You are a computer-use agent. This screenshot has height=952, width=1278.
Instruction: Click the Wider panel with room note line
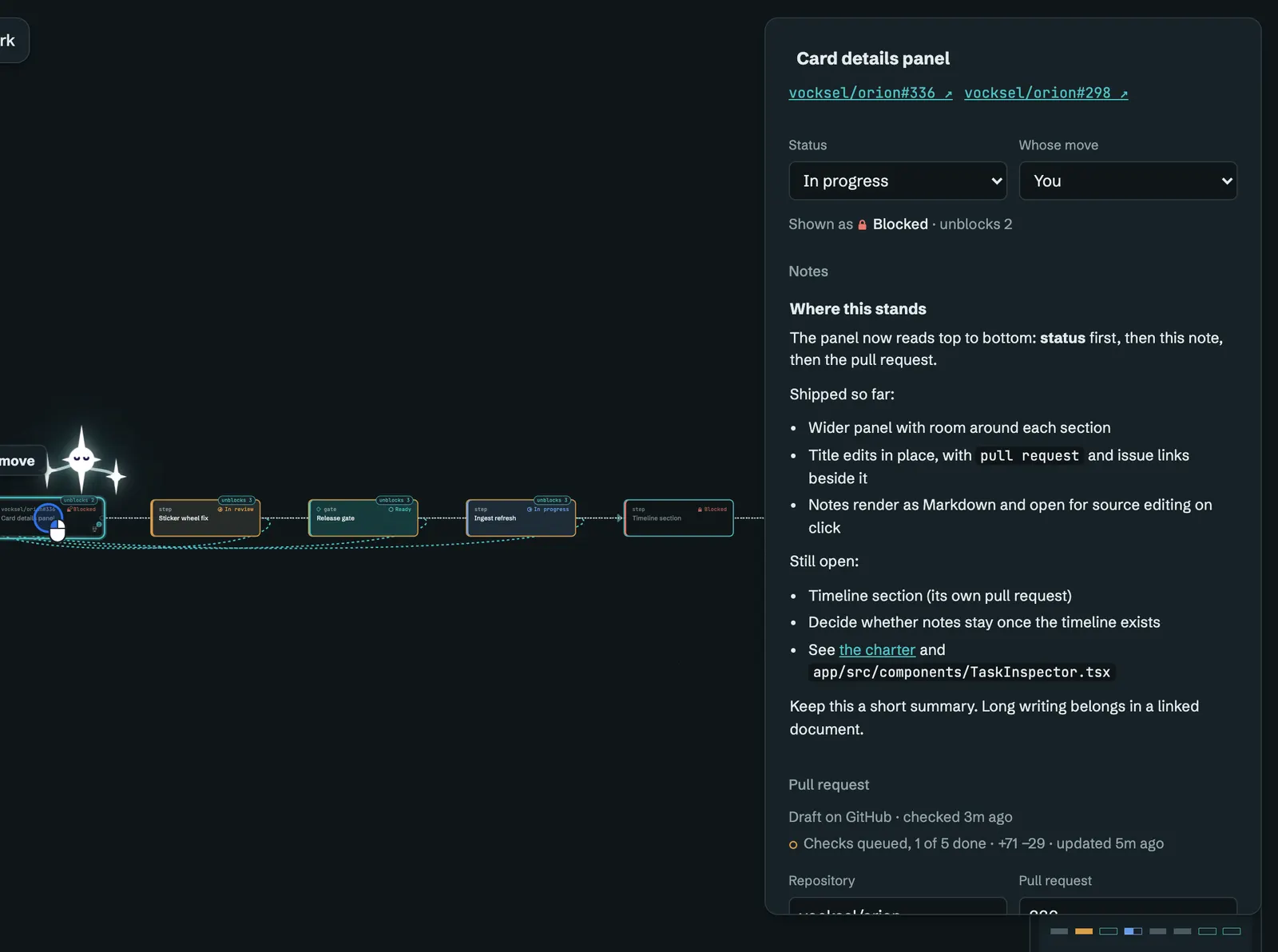(x=959, y=428)
